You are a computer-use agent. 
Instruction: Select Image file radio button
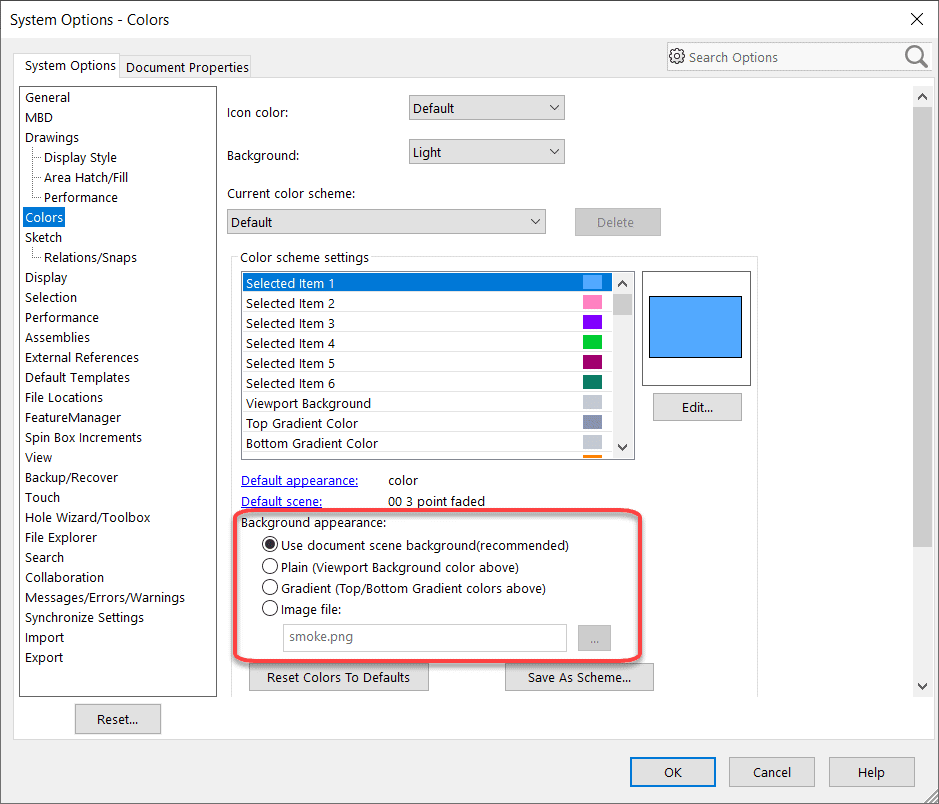tap(270, 609)
